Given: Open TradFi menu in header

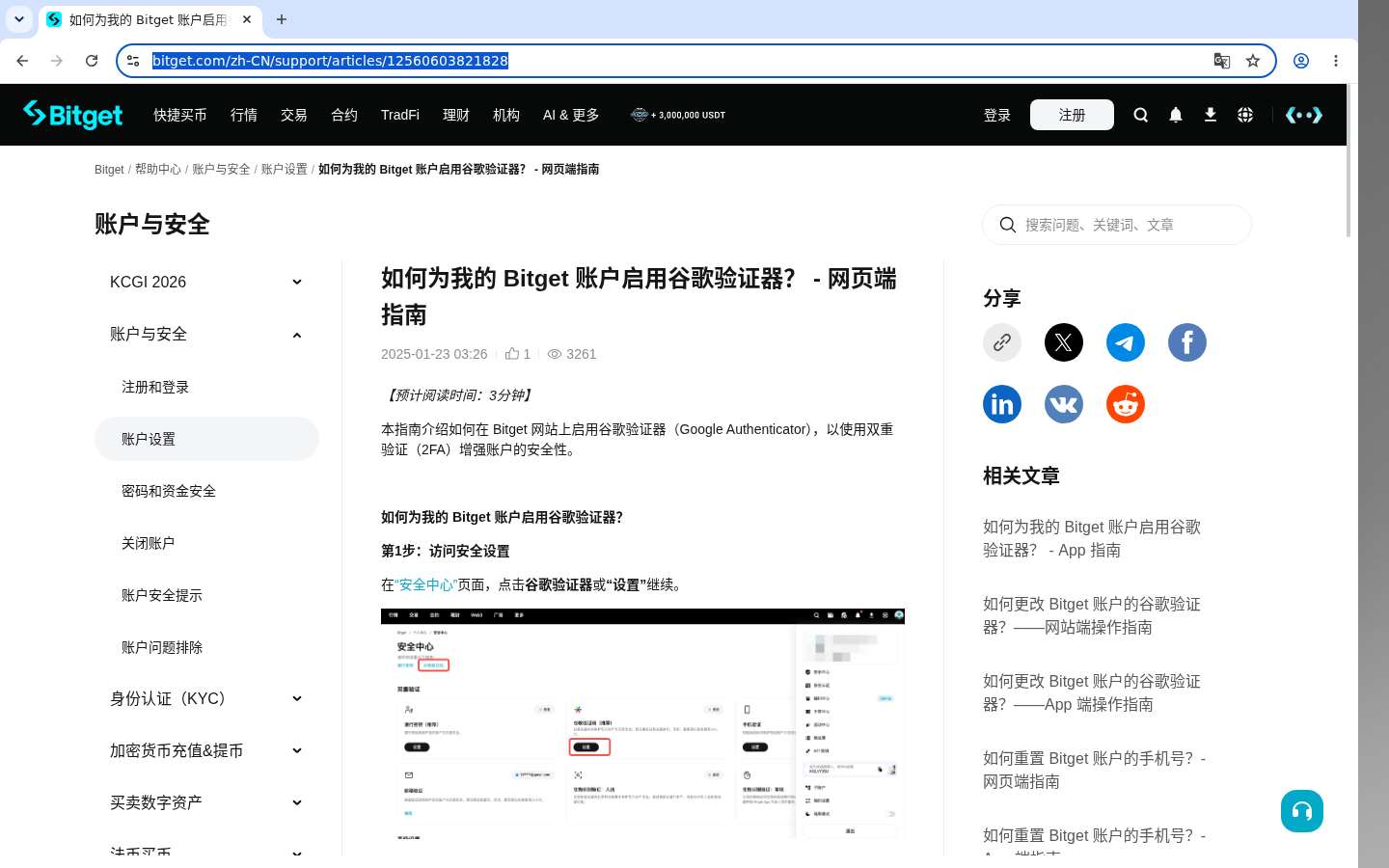Looking at the screenshot, I should 400,115.
